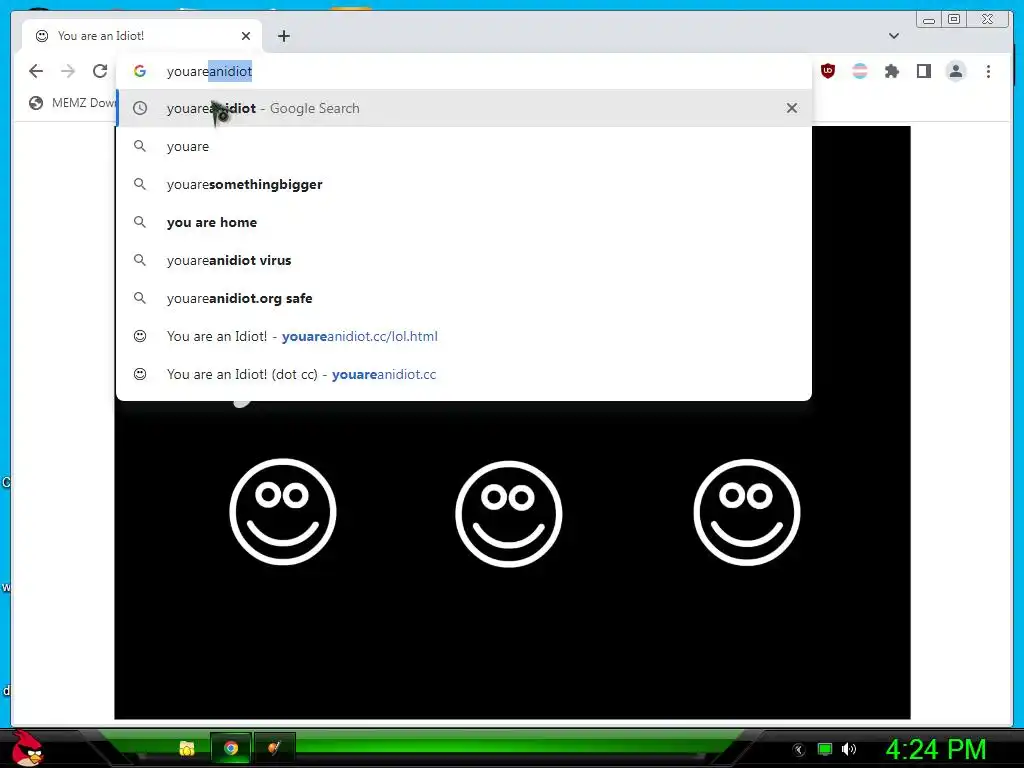
Task: Open You are an Idiot (dot cc) suggestion
Action: coord(464,374)
